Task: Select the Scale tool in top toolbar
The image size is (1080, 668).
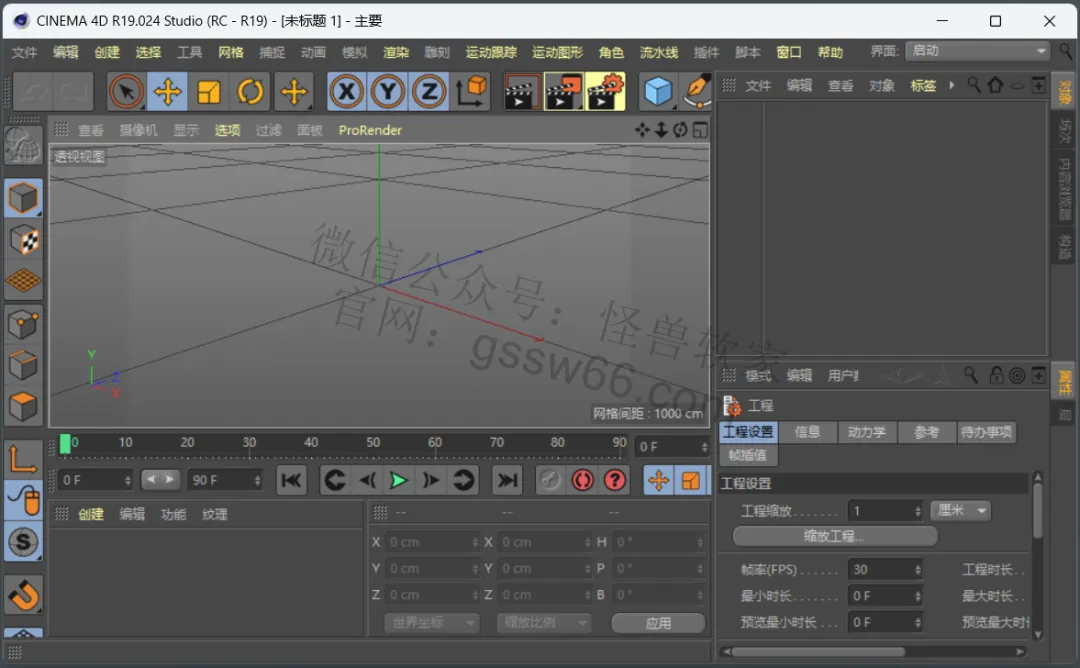Action: [x=209, y=92]
